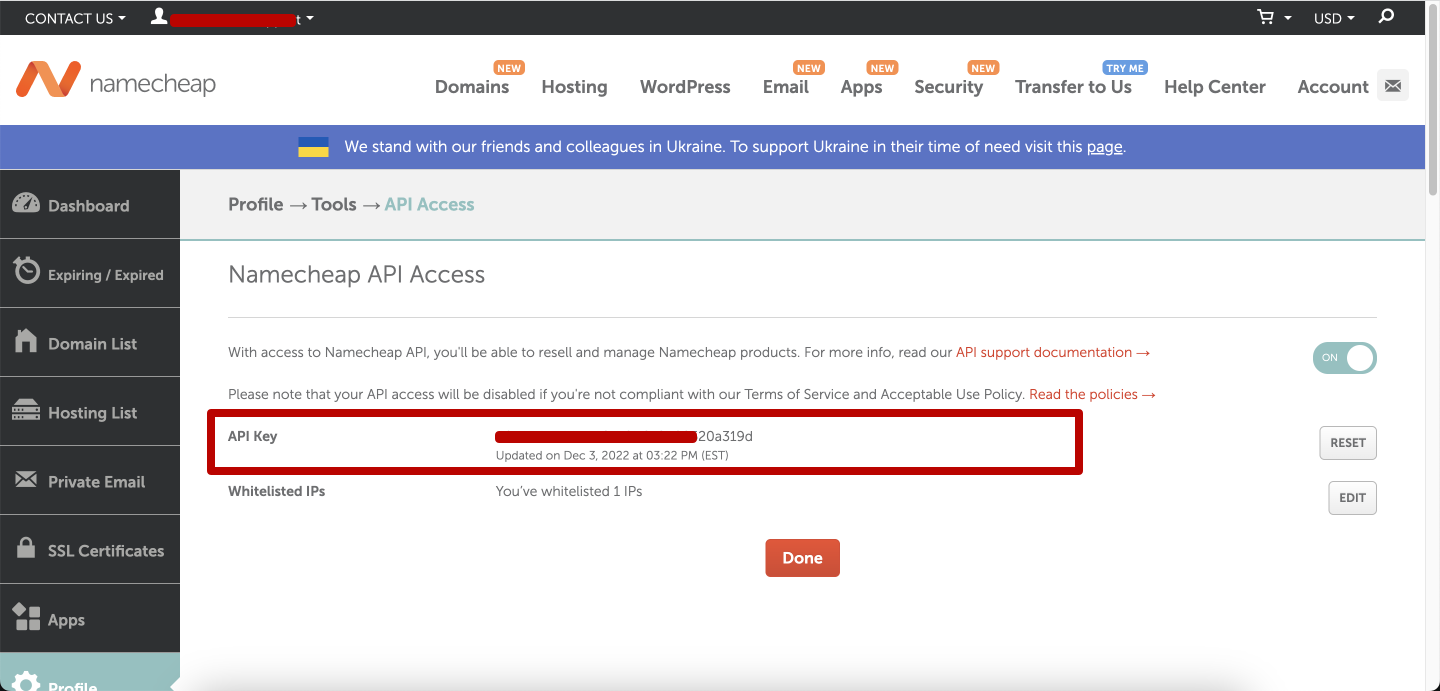This screenshot has height=691, width=1440.
Task: Select Domain List in sidebar
Action: click(x=90, y=342)
